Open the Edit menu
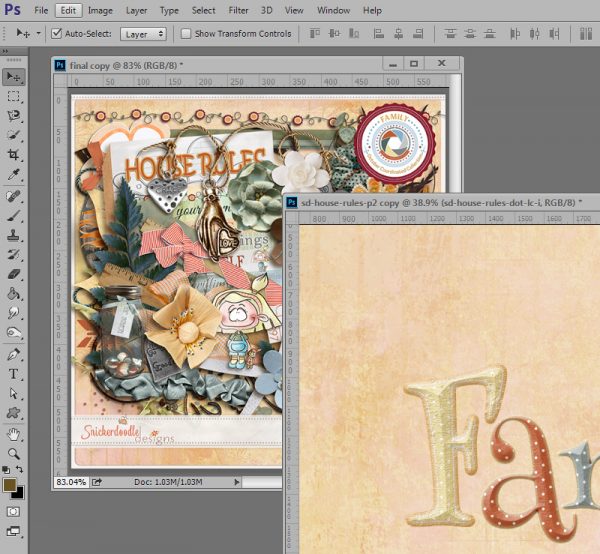 (68, 10)
